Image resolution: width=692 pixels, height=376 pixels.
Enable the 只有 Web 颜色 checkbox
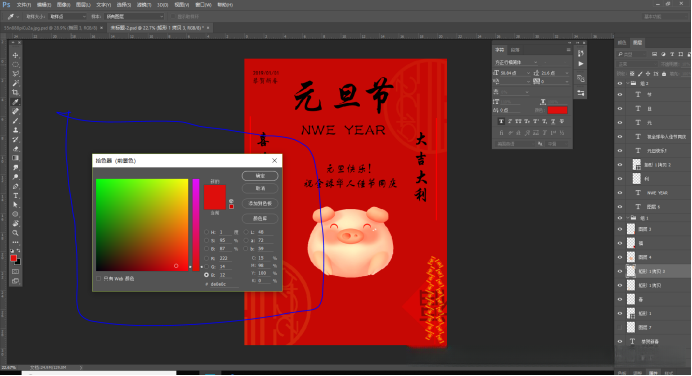point(98,278)
